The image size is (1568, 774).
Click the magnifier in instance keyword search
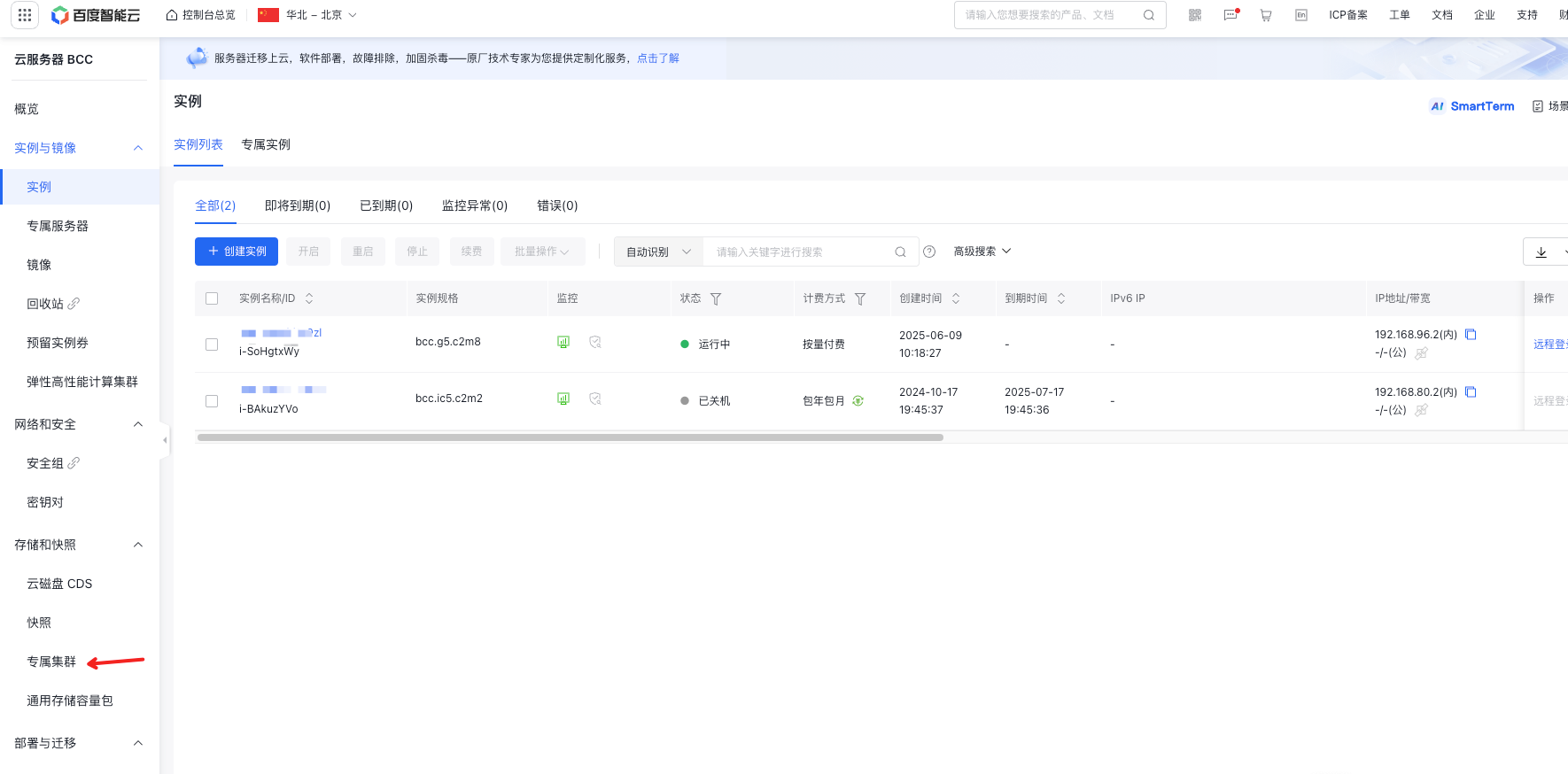[x=901, y=252]
